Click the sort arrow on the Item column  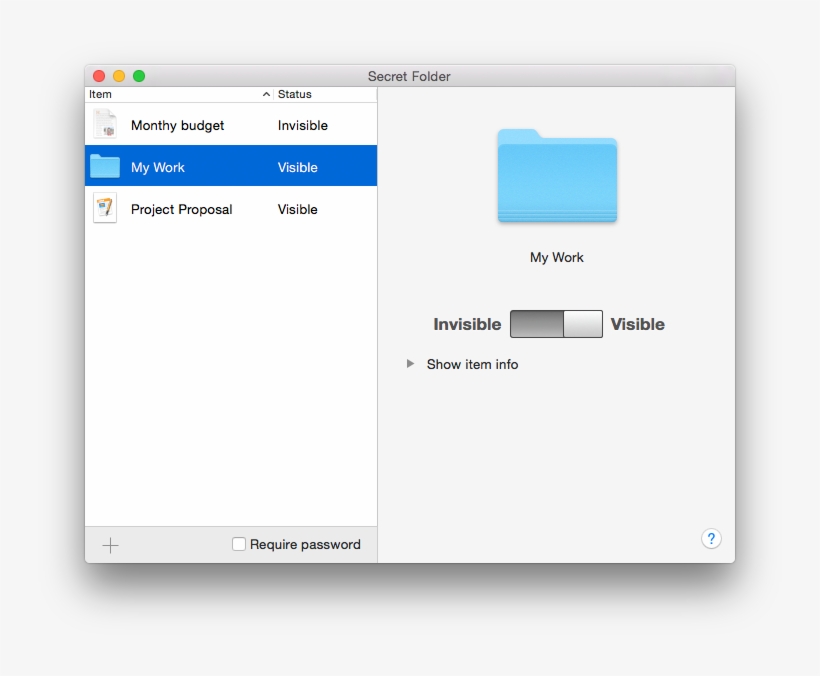[266, 94]
